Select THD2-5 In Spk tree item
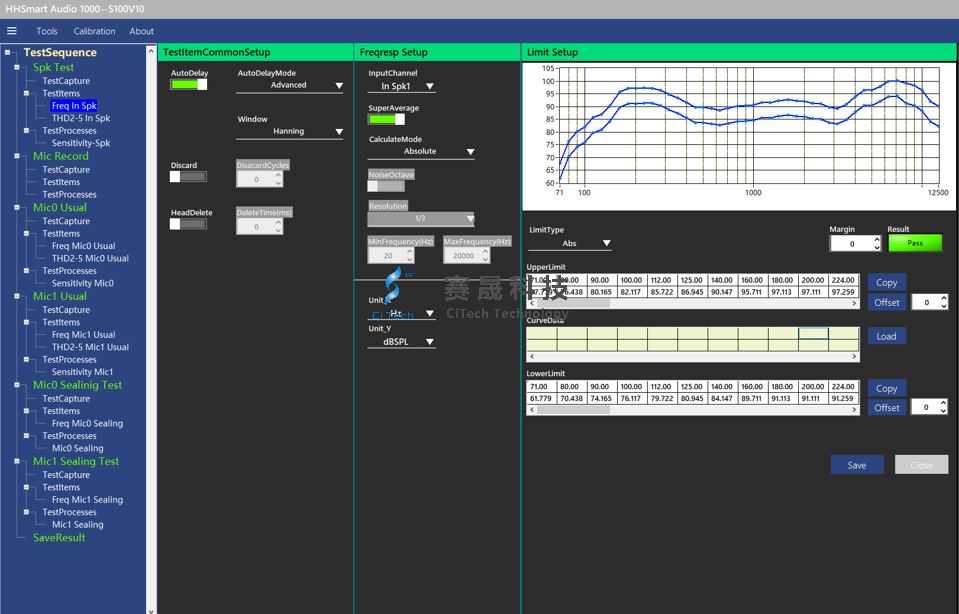 click(81, 118)
